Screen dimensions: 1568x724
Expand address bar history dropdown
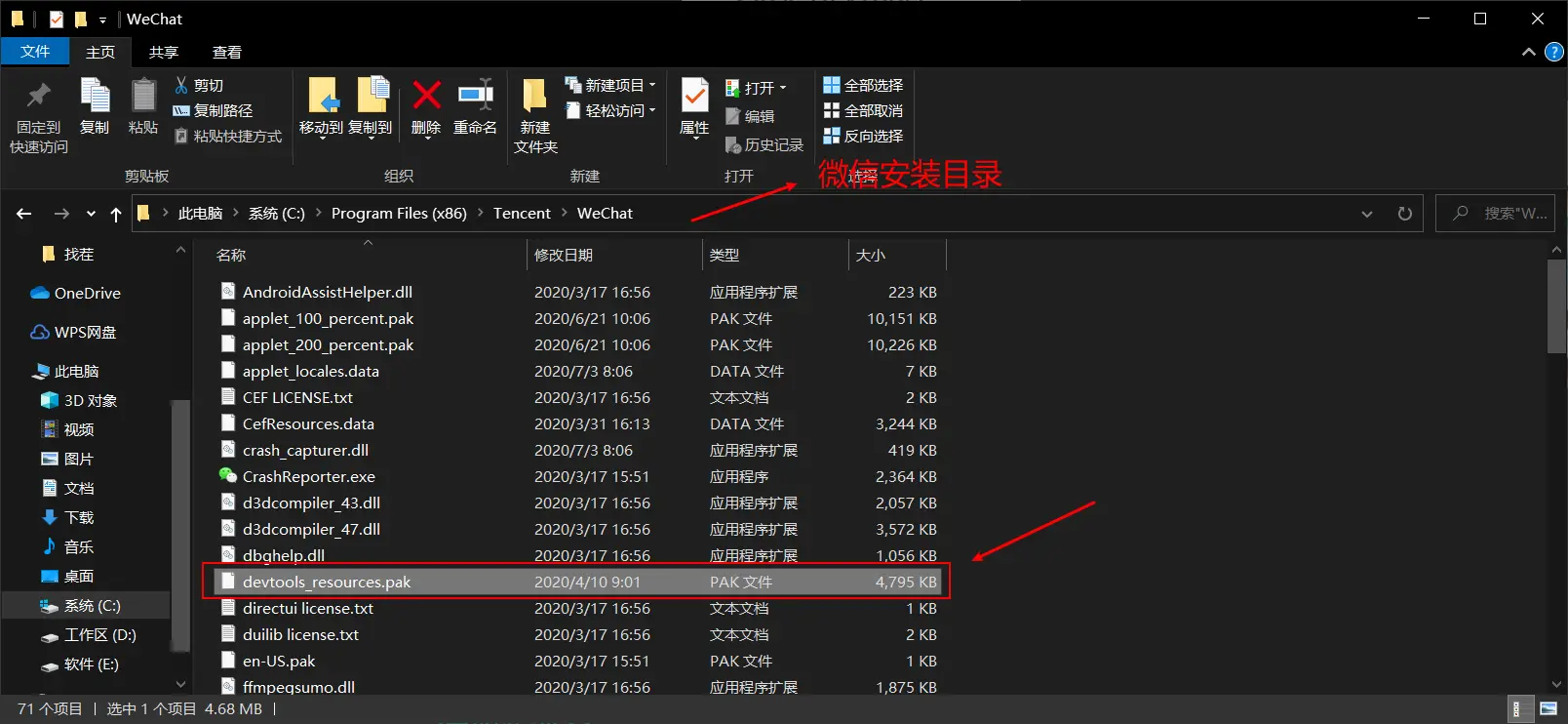1366,214
